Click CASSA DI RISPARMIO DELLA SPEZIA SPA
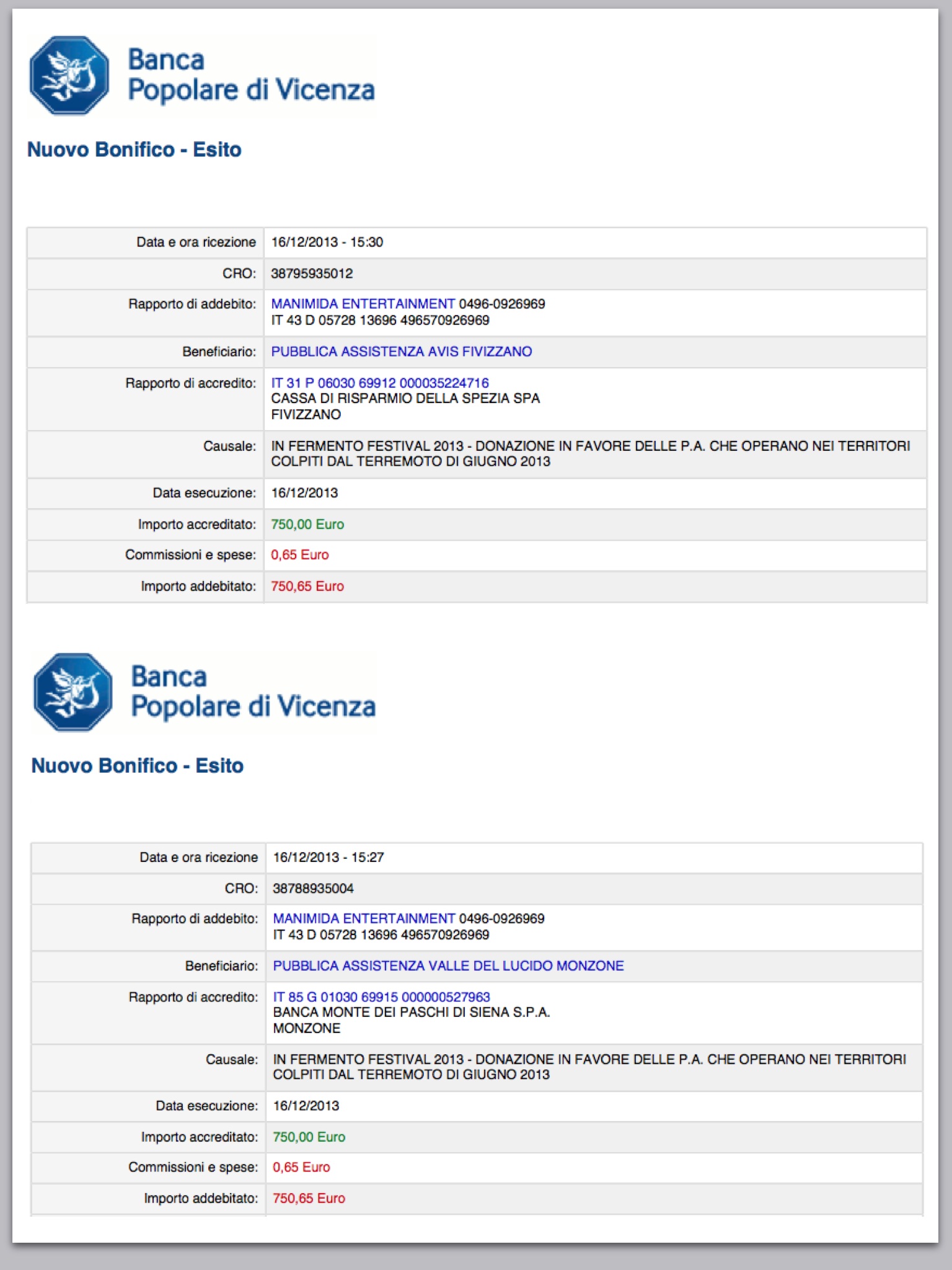Screen dimensions: 952x1270 pyautogui.click(x=405, y=398)
